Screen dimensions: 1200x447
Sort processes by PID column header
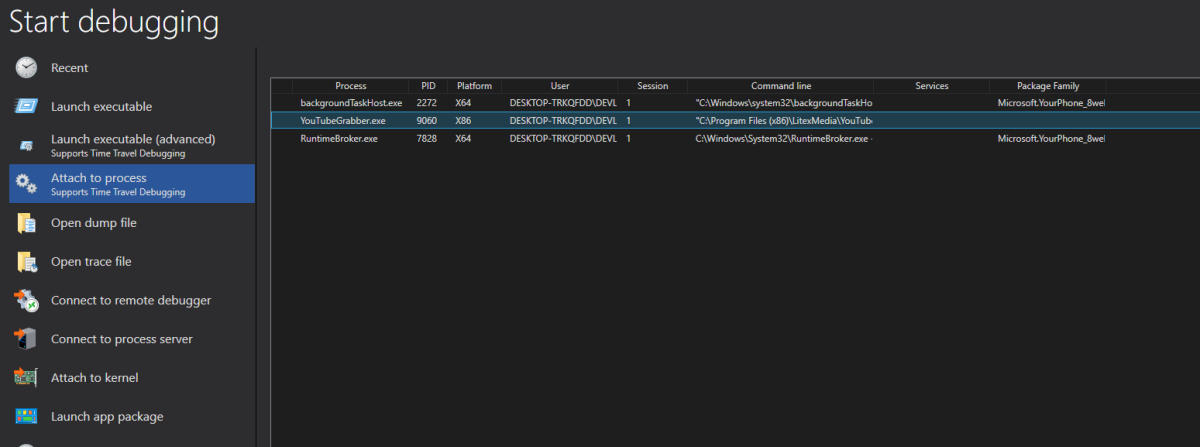(x=428, y=86)
